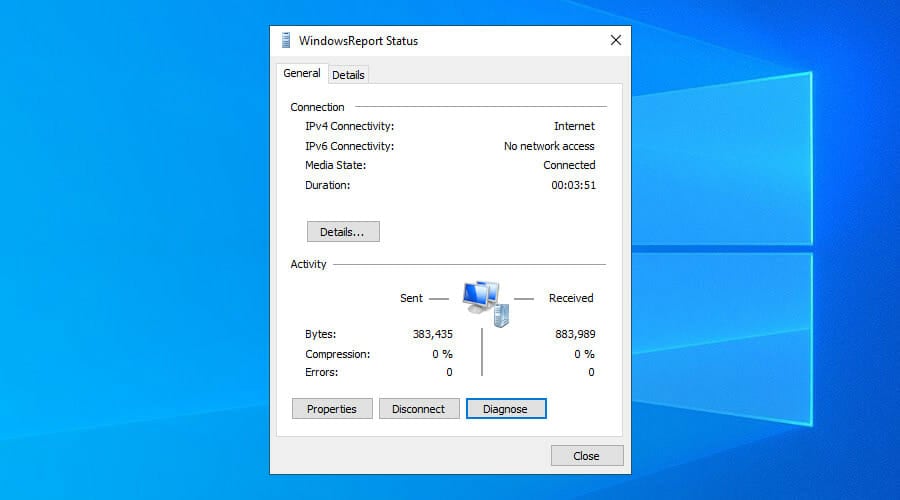Image resolution: width=900 pixels, height=500 pixels.
Task: Click the Bytes label
Action: click(320, 334)
